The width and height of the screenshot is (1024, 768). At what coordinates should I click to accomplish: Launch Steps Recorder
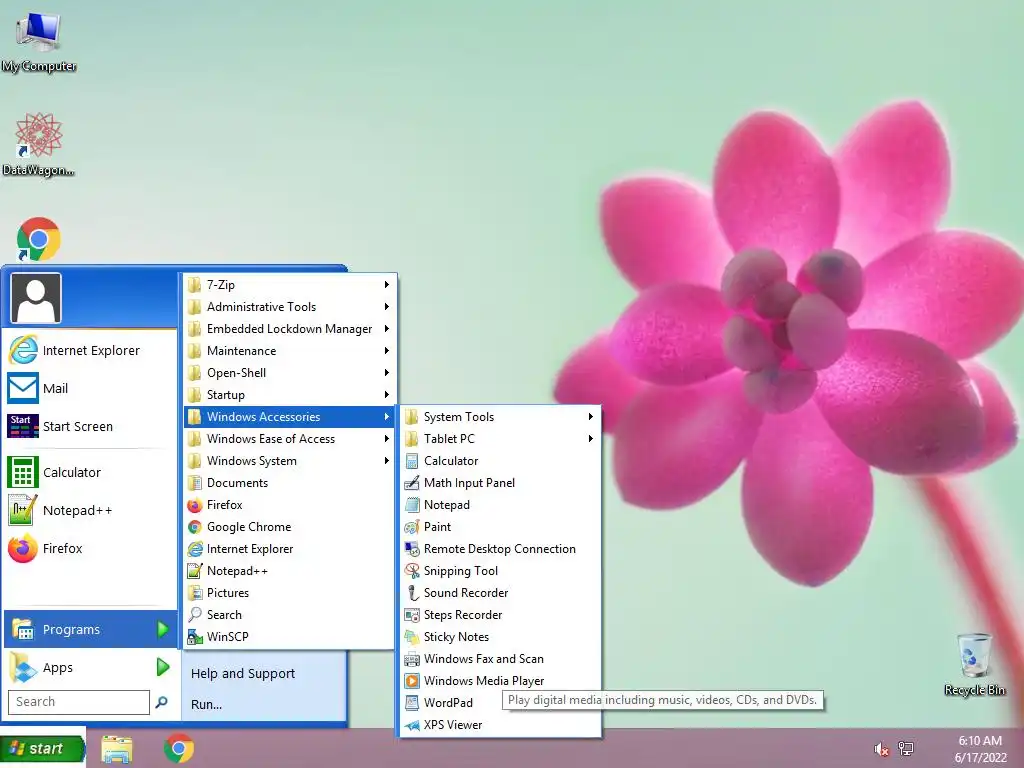[500, 615]
